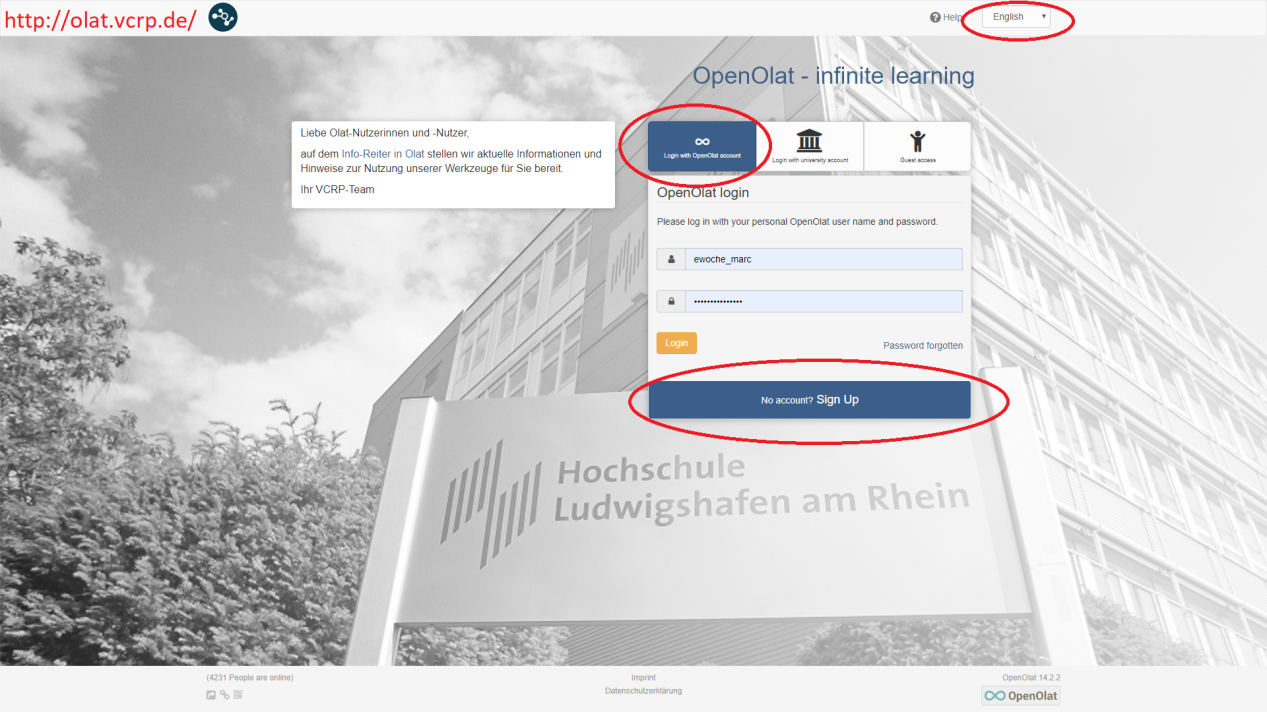Click the OpenOlat - infinite learning heading

pos(834,76)
